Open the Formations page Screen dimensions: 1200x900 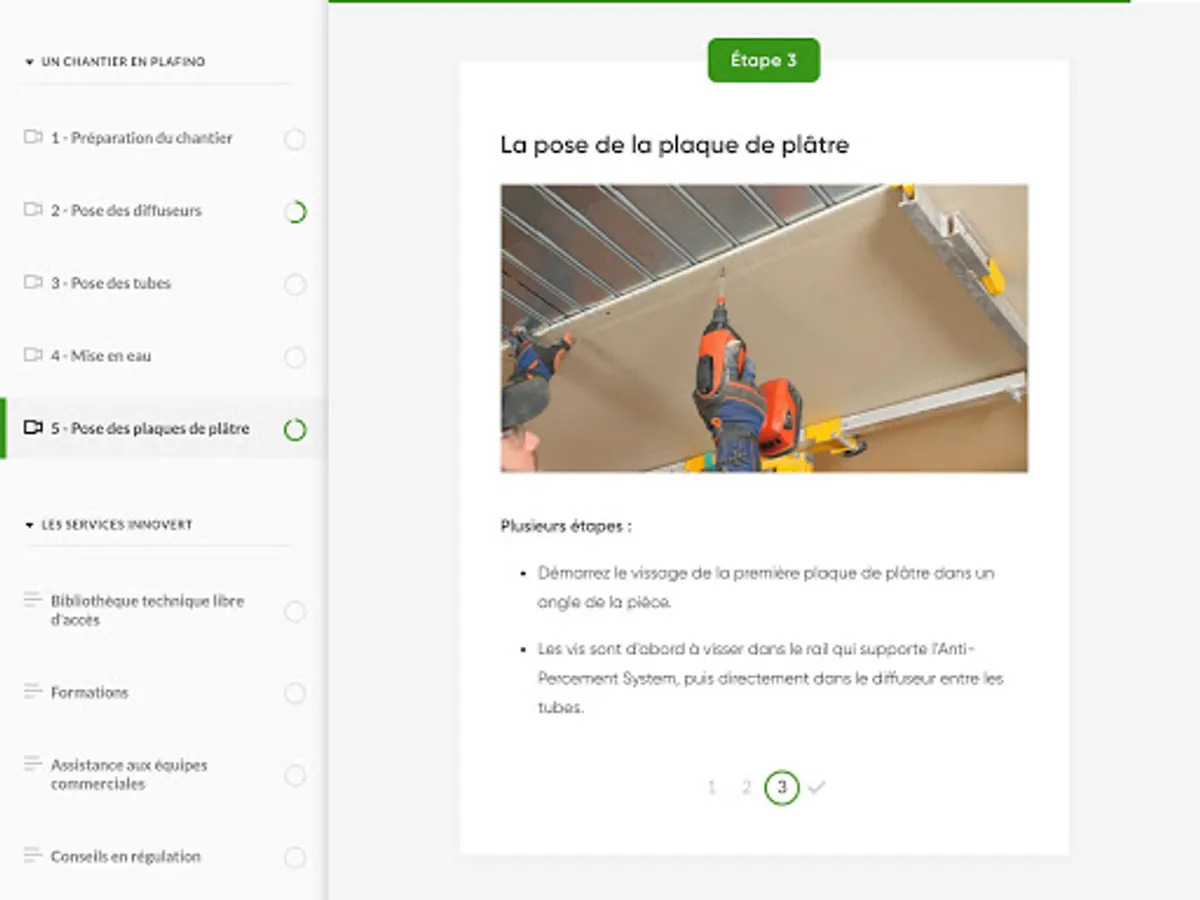(x=90, y=692)
